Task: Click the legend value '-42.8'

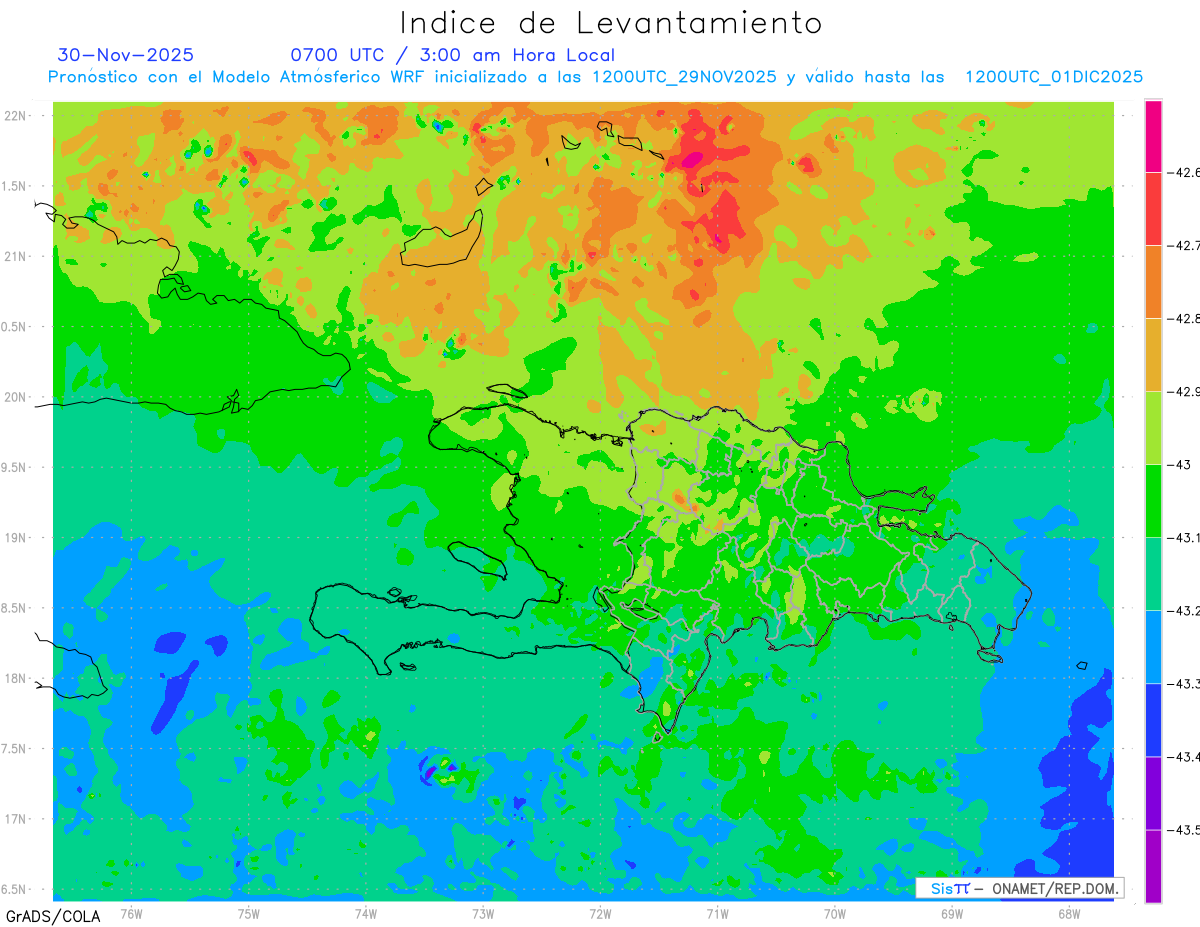Action: (x=1185, y=318)
